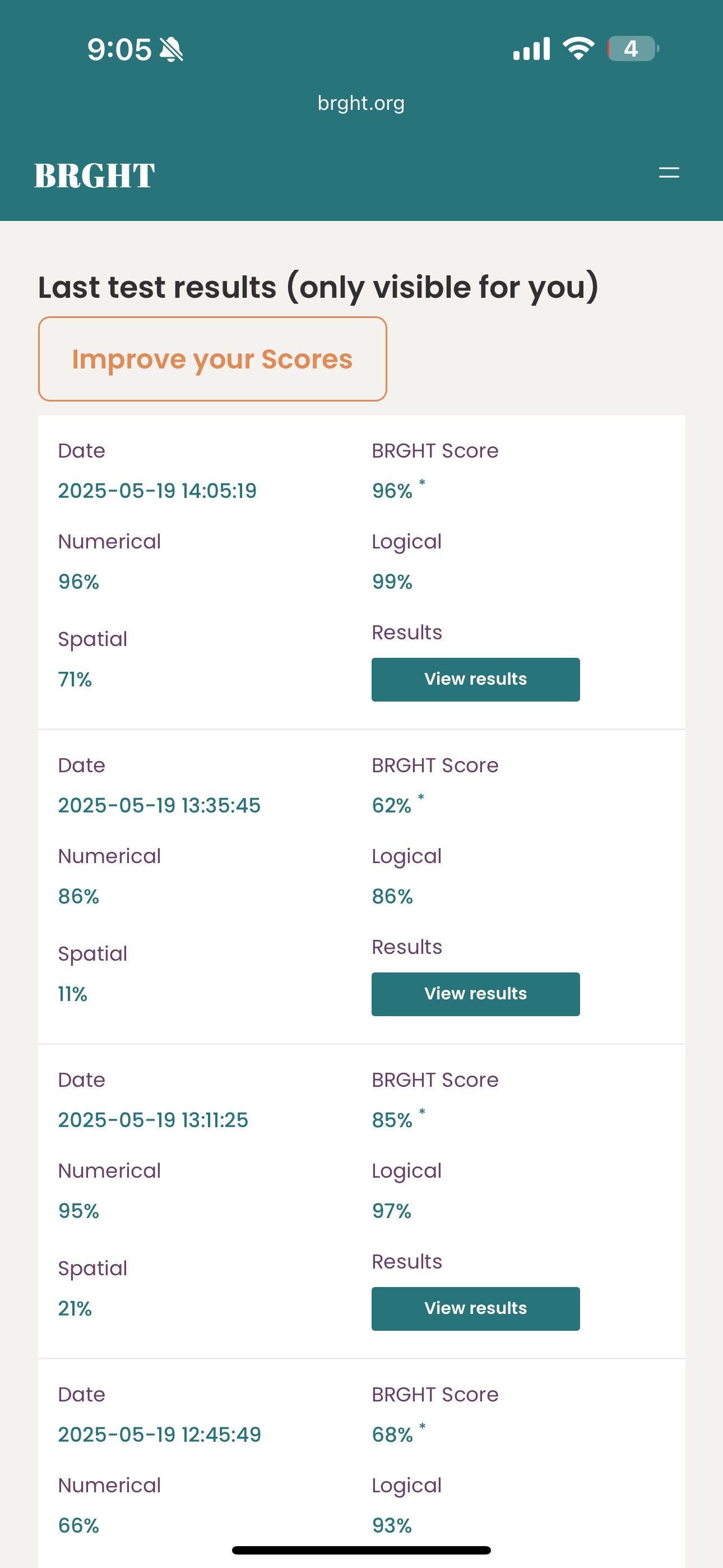This screenshot has height=1568, width=723.
Task: Tap the Last test results heading
Action: point(318,287)
